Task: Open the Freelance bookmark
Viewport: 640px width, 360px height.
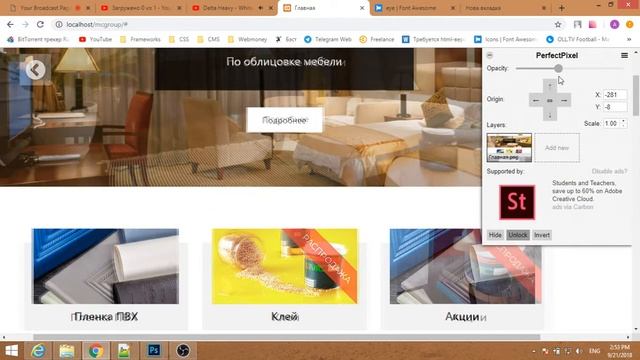Action: pos(377,39)
